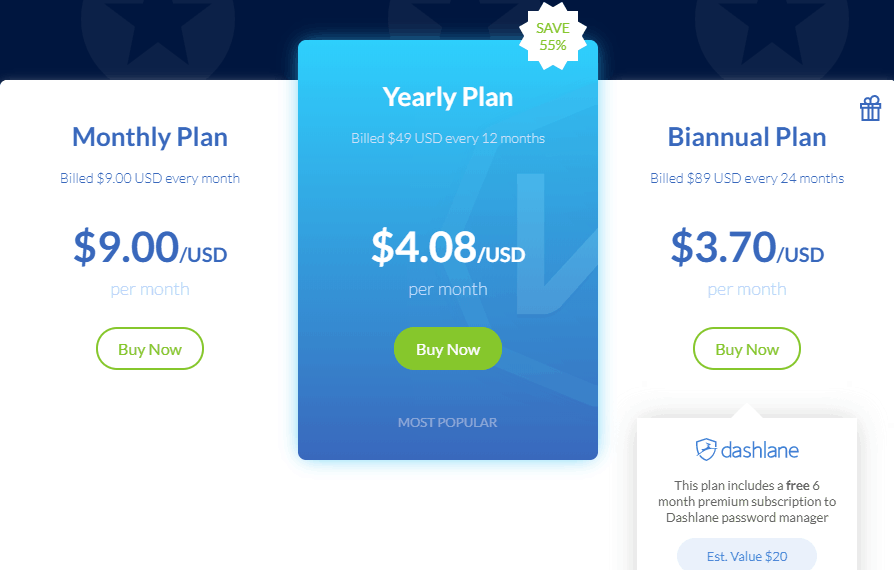Select the Yearly Plan heading
894x570 pixels.
448,97
